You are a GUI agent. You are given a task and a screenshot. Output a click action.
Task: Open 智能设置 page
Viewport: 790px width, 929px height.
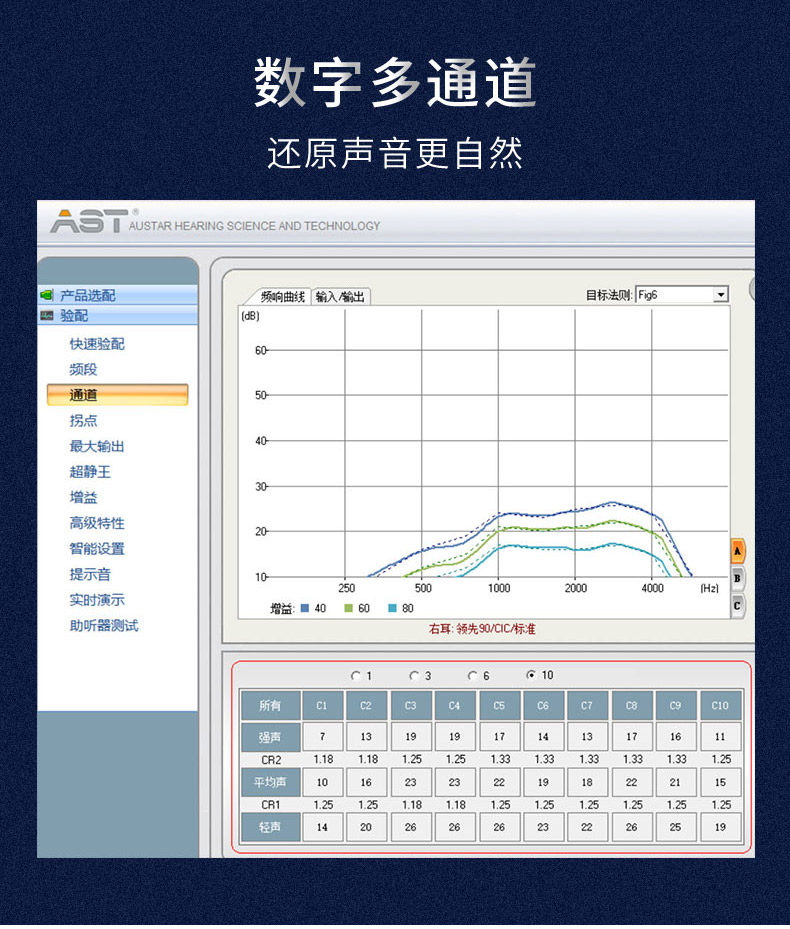(x=97, y=549)
